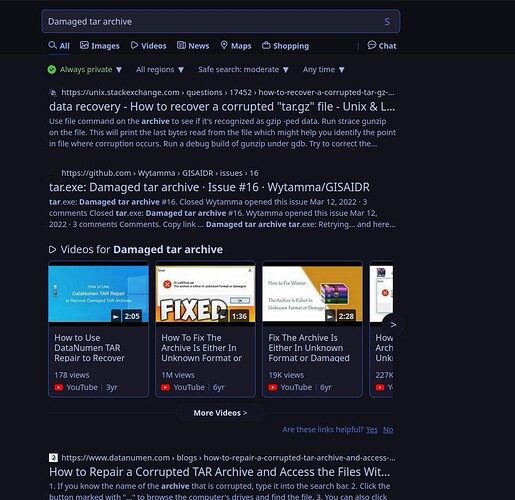Expand the All regions dropdown
This screenshot has width=515, height=500.
(160, 70)
